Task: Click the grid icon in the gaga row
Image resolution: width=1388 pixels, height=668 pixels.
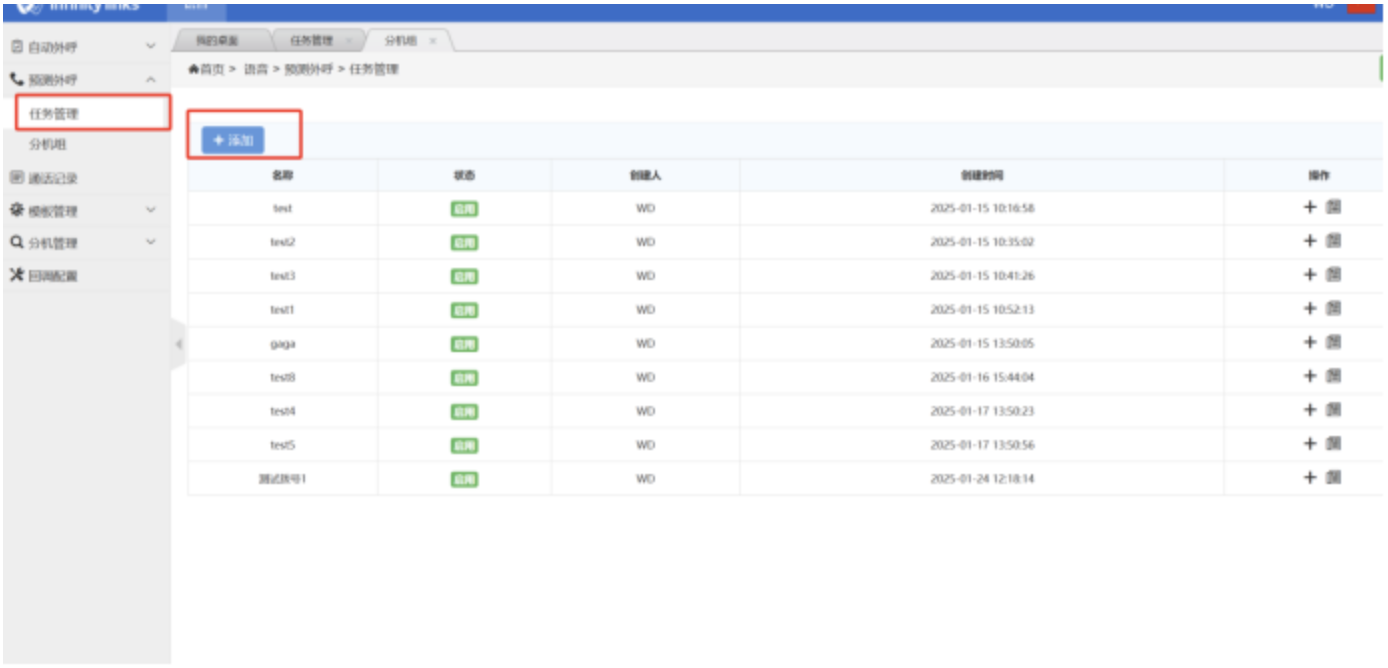Action: tap(1333, 342)
